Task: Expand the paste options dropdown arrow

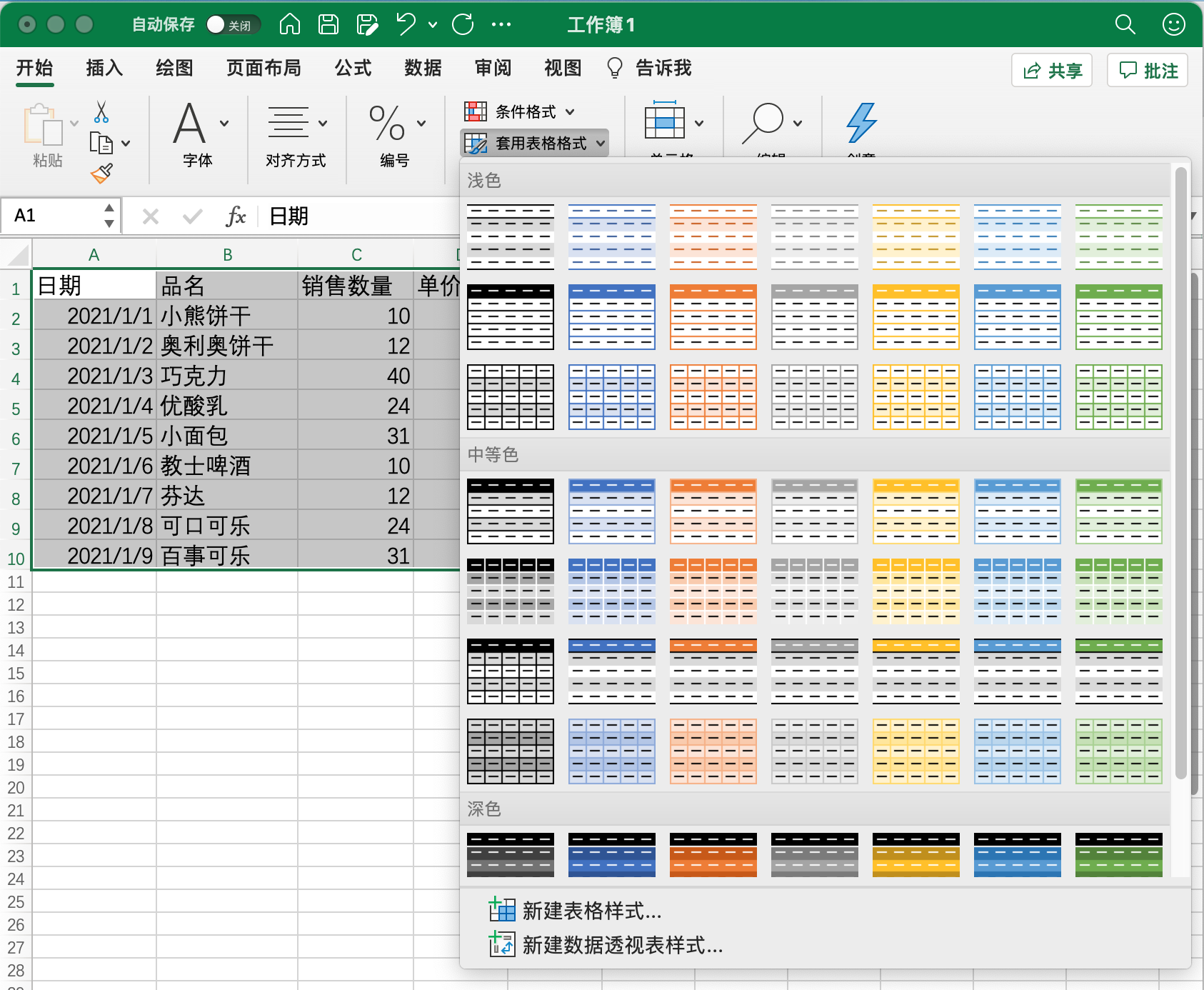Action: [x=74, y=123]
